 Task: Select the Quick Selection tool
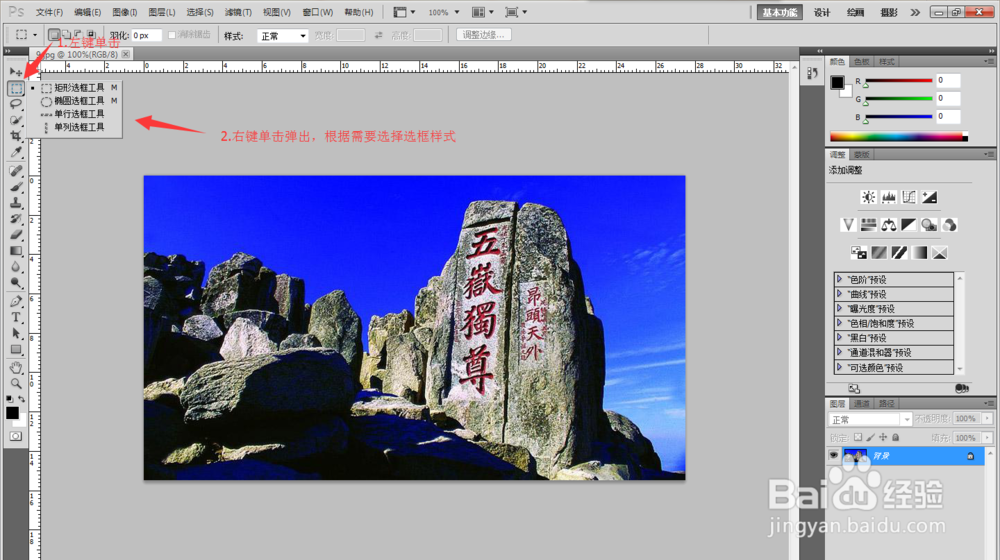tap(16, 120)
